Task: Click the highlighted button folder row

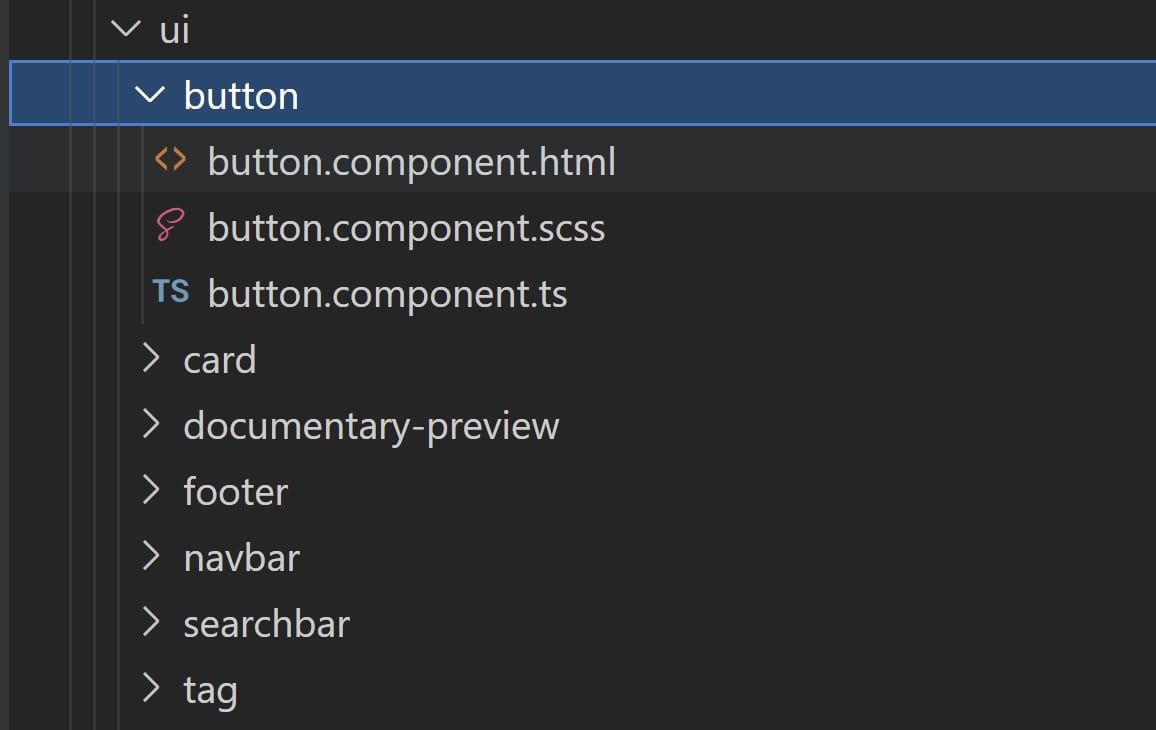Action: point(240,95)
